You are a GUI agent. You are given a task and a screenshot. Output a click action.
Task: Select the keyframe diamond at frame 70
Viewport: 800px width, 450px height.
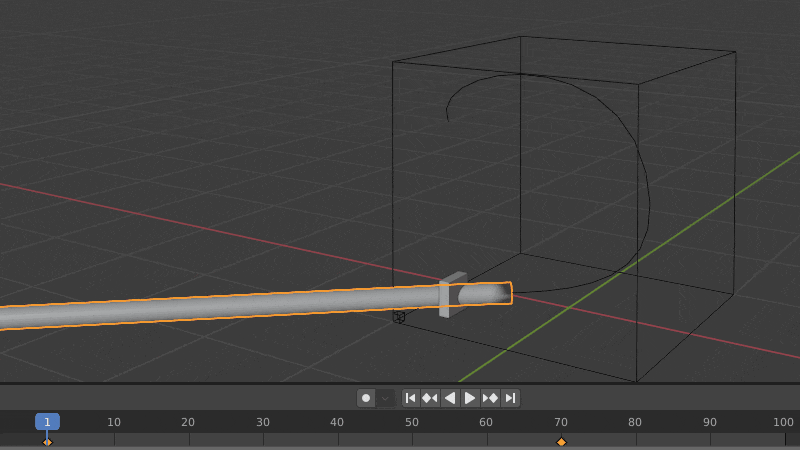coord(561,442)
